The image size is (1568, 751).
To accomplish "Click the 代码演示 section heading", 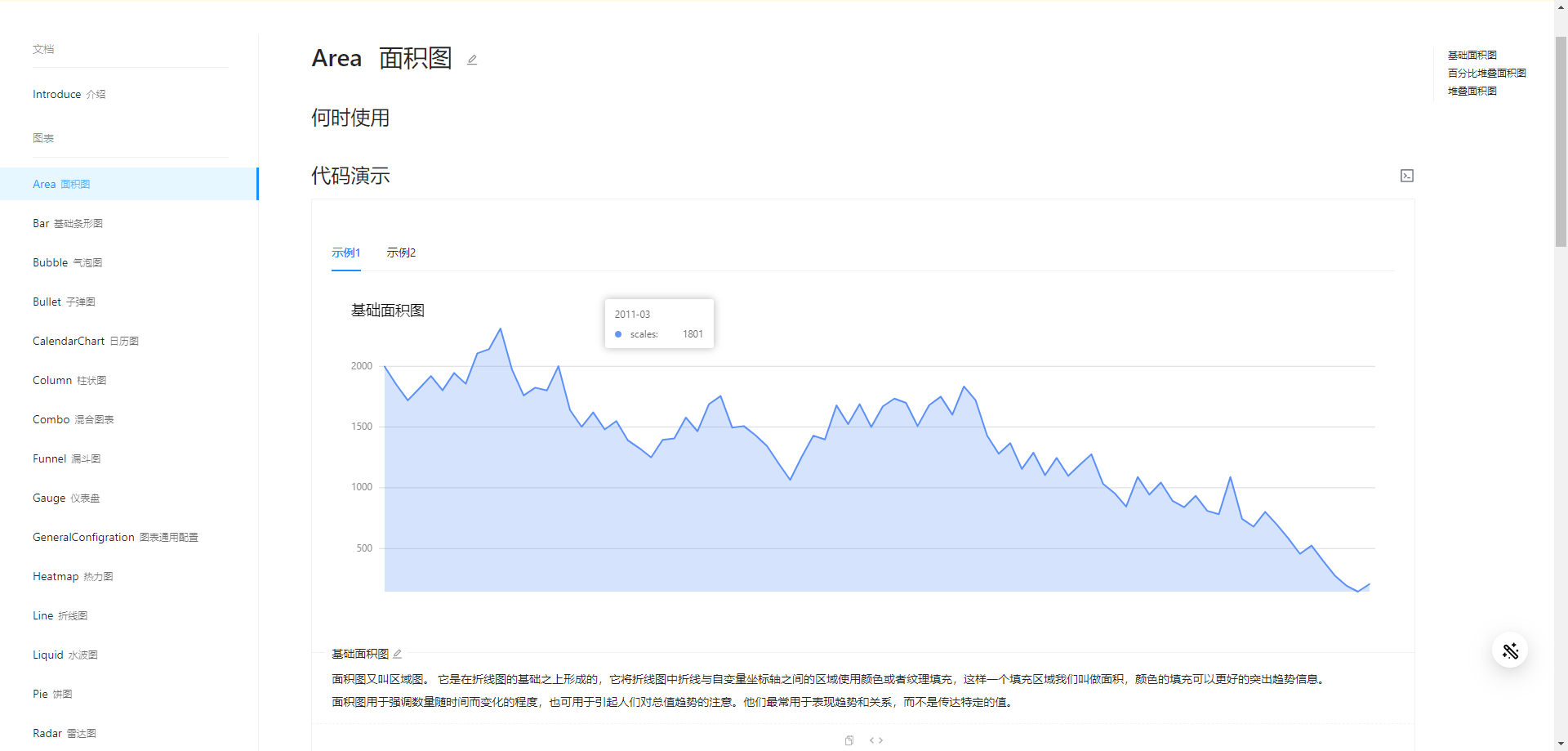I will [x=350, y=176].
